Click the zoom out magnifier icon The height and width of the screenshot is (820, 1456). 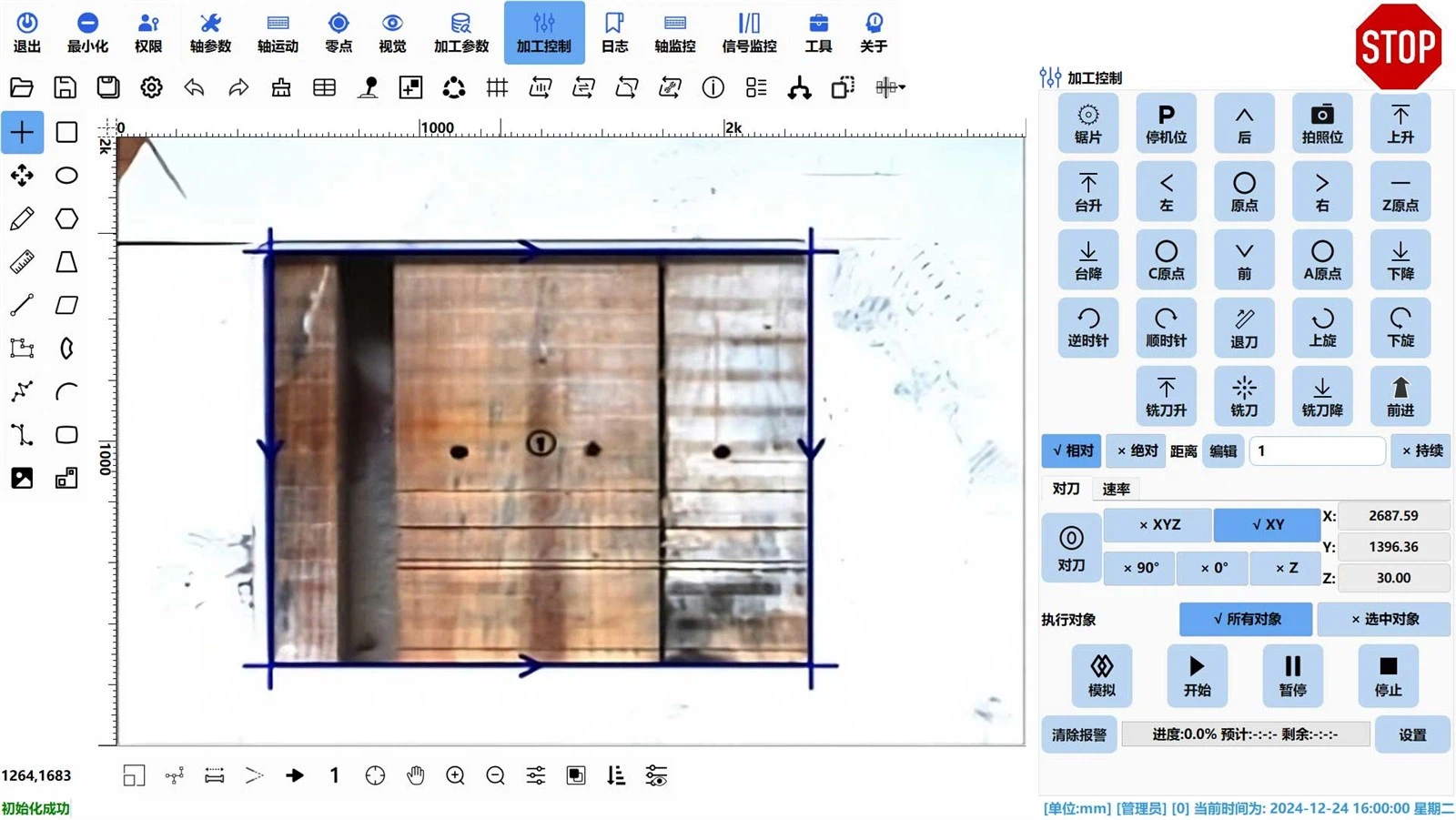coord(495,775)
